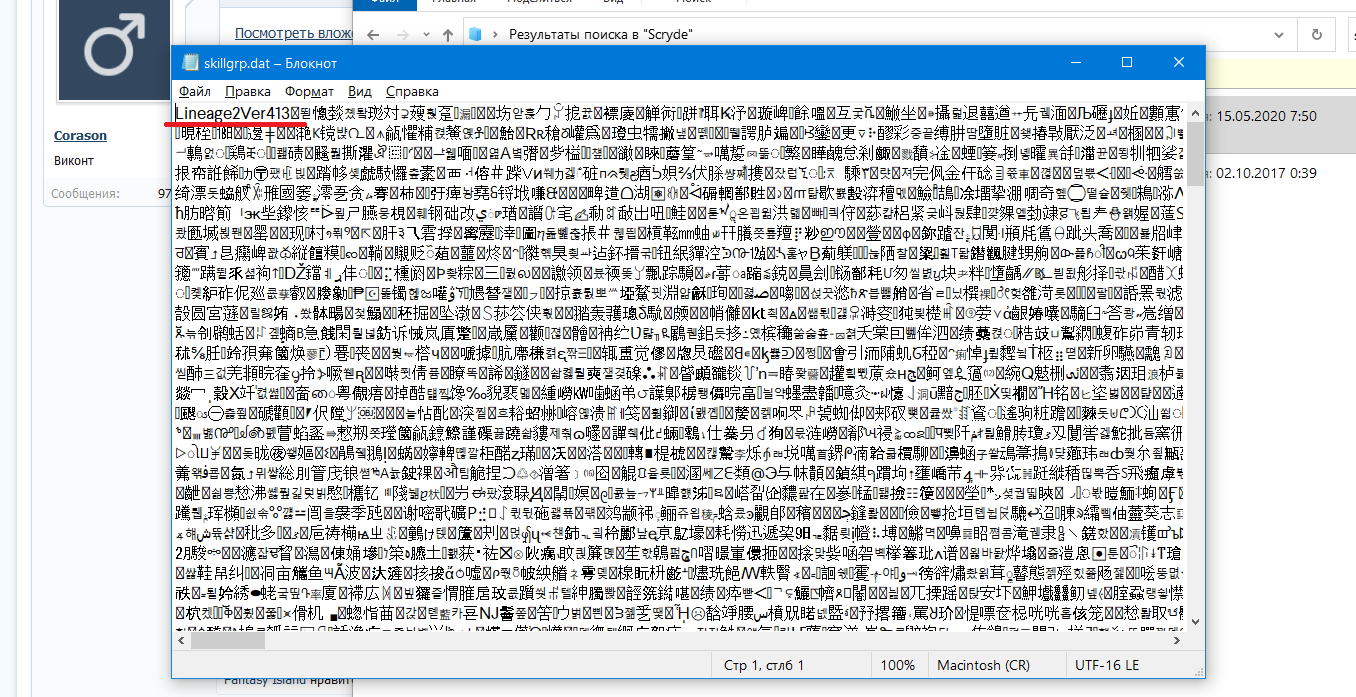Open the Файл menu in Notepad
The image size is (1356, 697).
point(194,91)
